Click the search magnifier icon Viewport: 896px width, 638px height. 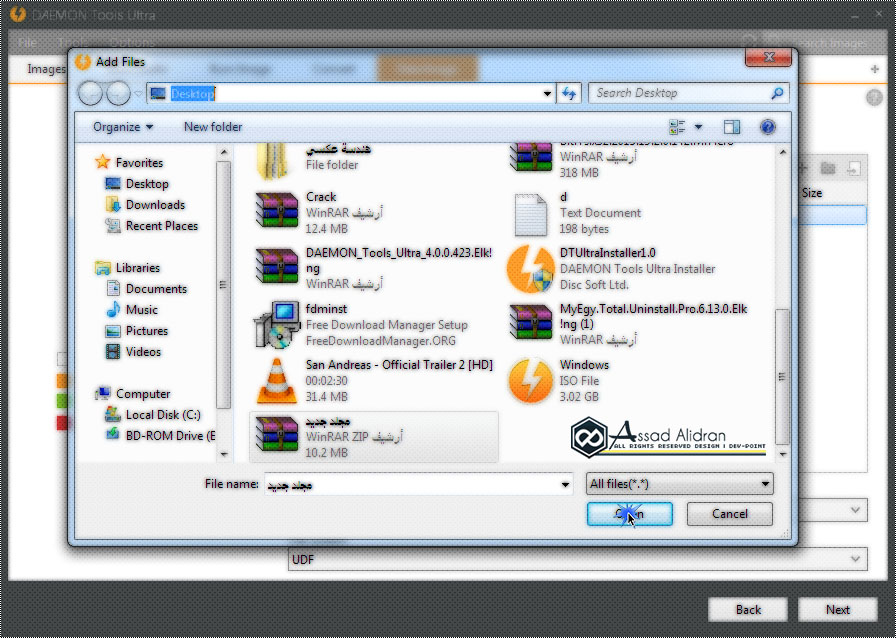coord(777,93)
